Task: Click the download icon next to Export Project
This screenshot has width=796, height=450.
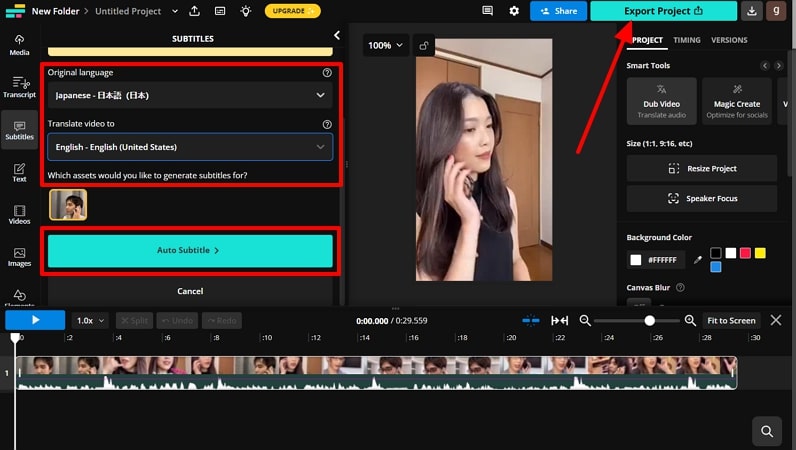Action: (753, 11)
